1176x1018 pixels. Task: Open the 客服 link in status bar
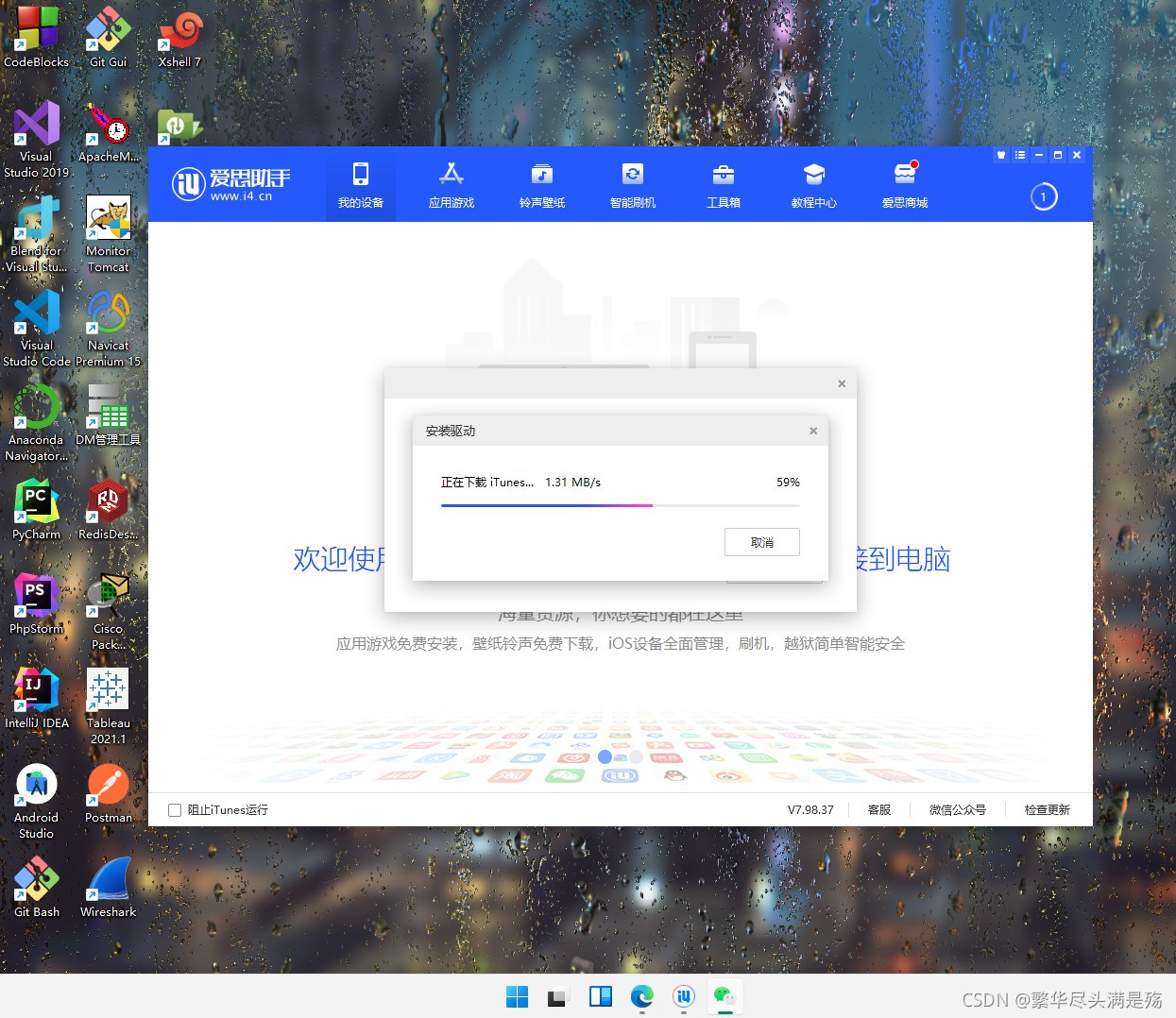point(879,810)
